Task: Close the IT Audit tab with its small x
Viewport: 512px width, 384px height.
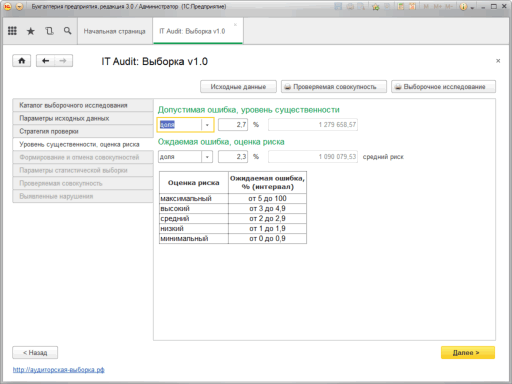Action: pyautogui.click(x=235, y=25)
